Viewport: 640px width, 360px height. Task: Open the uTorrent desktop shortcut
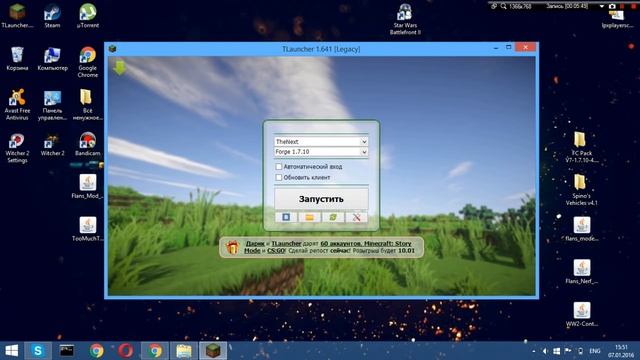point(88,16)
